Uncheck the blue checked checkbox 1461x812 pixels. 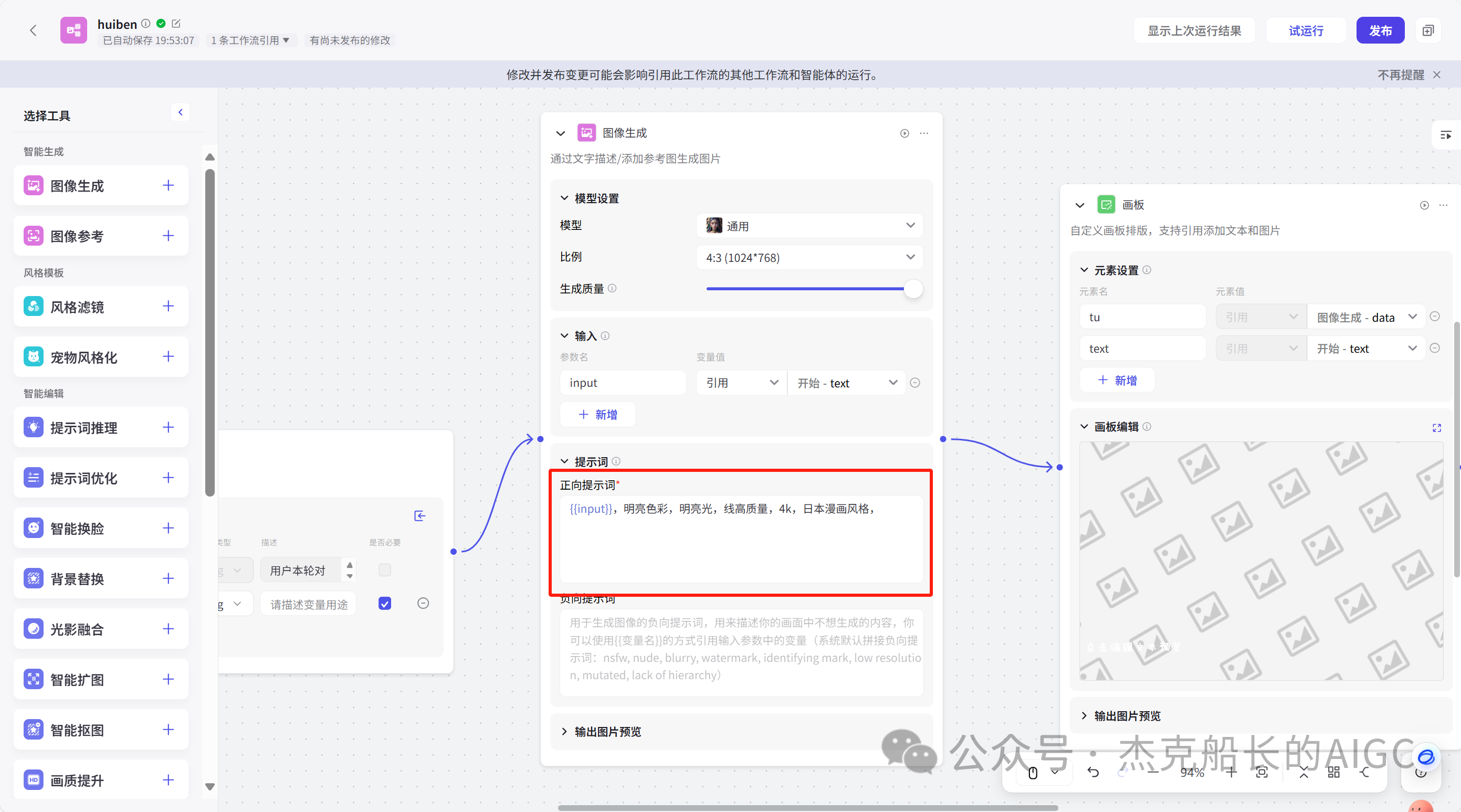pyautogui.click(x=385, y=603)
